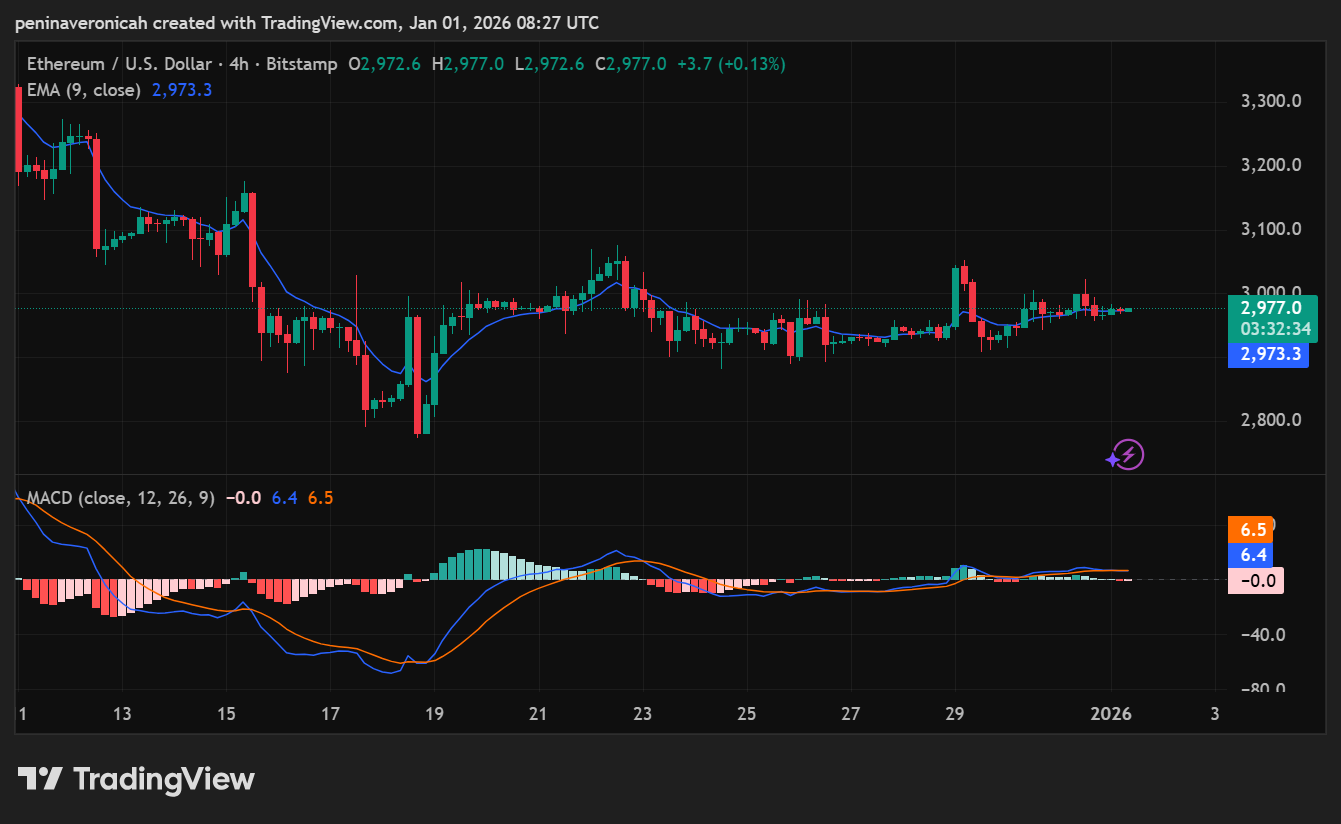Click the 3,300.0 price scale label
Image resolution: width=1341 pixels, height=824 pixels.
point(1270,101)
